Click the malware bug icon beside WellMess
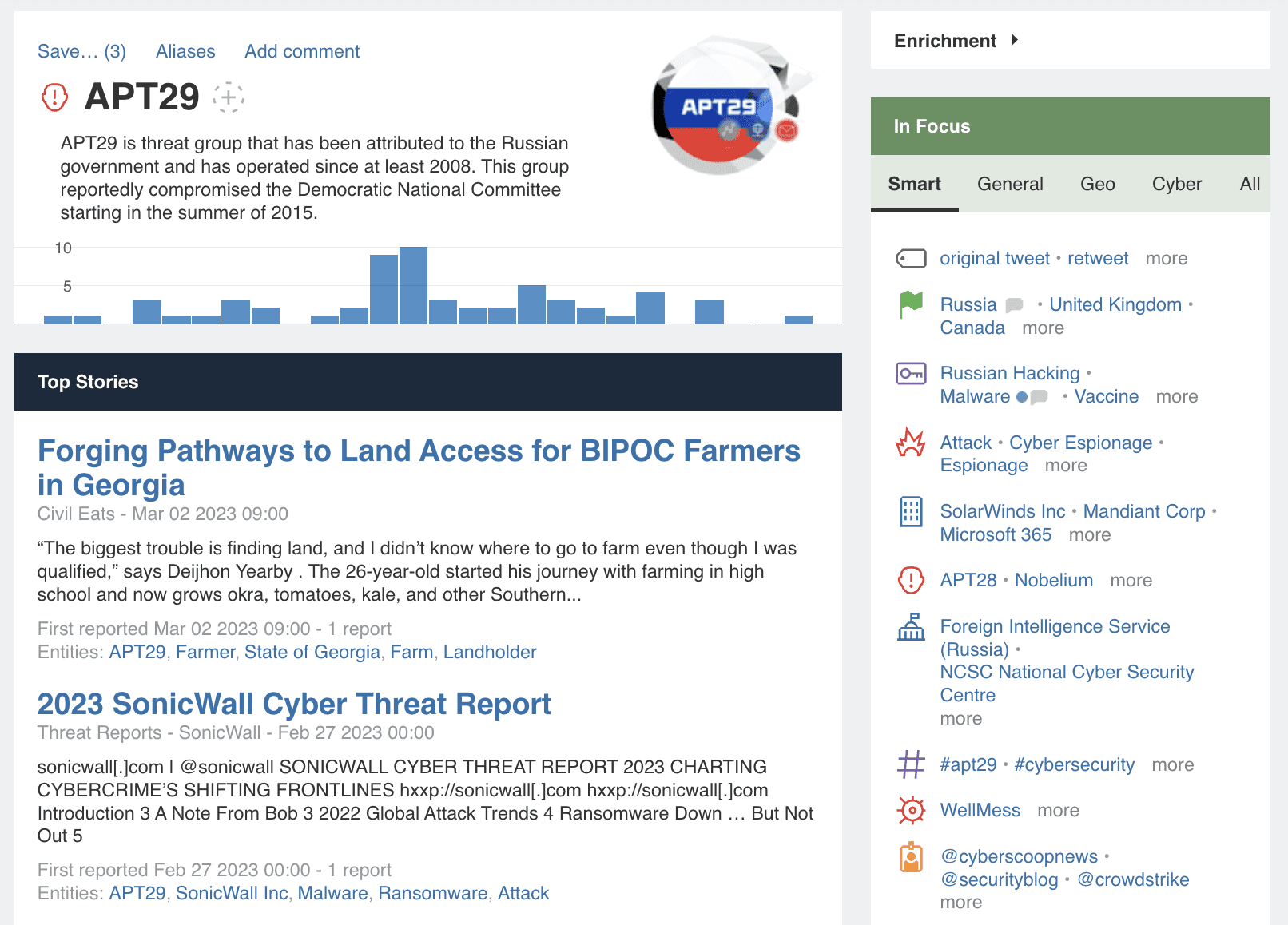Screen dimensions: 1288x925 pos(911,810)
